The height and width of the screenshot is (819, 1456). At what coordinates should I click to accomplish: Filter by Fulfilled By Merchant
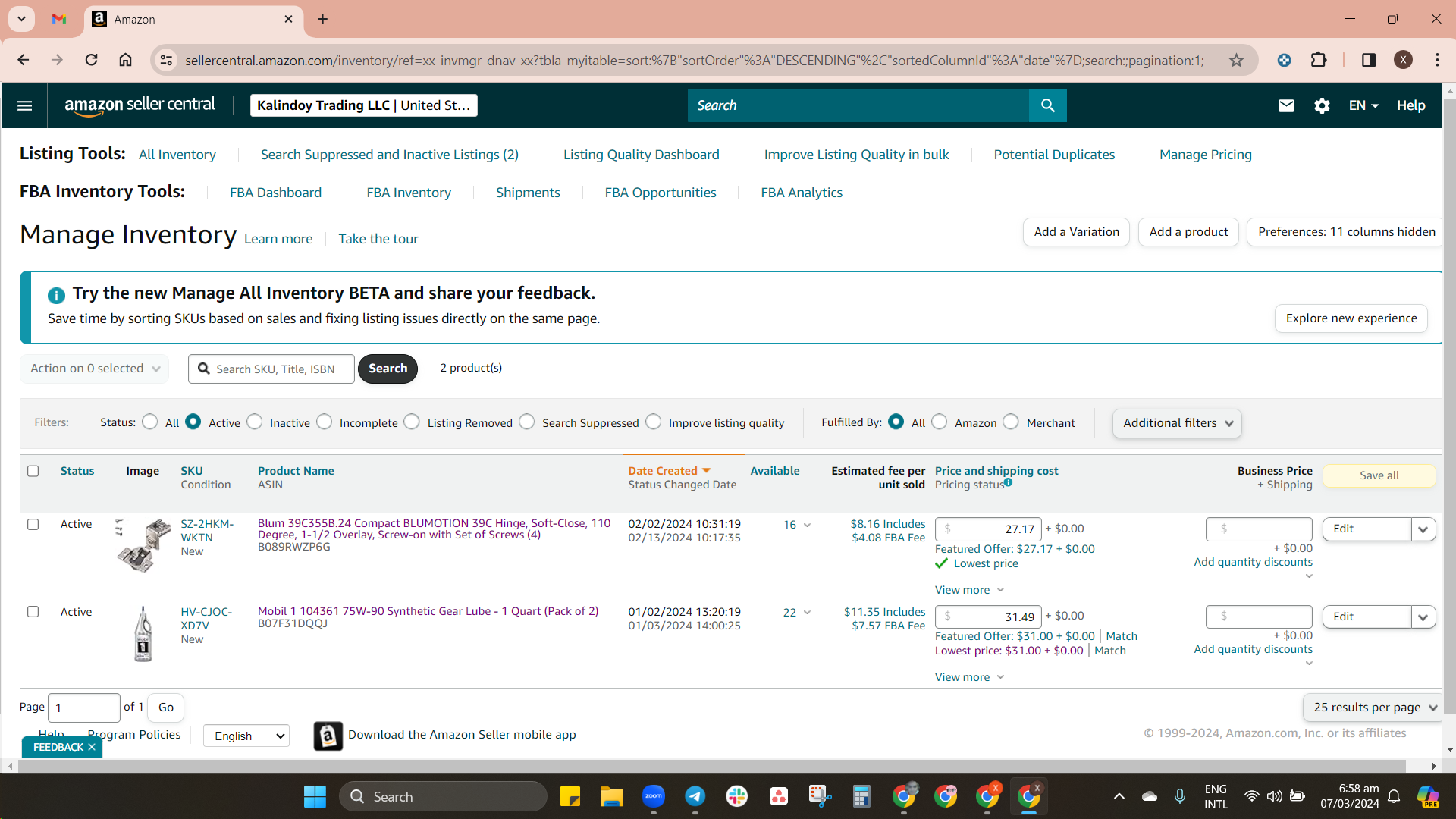(1011, 422)
